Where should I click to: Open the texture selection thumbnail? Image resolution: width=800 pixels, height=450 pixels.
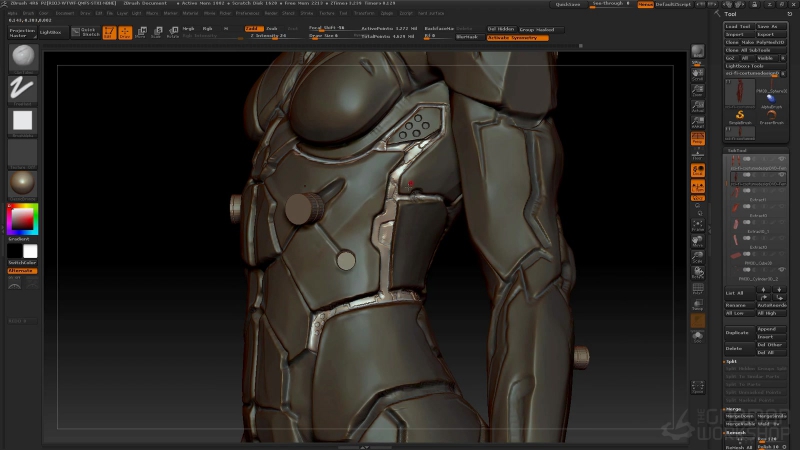(x=23, y=152)
